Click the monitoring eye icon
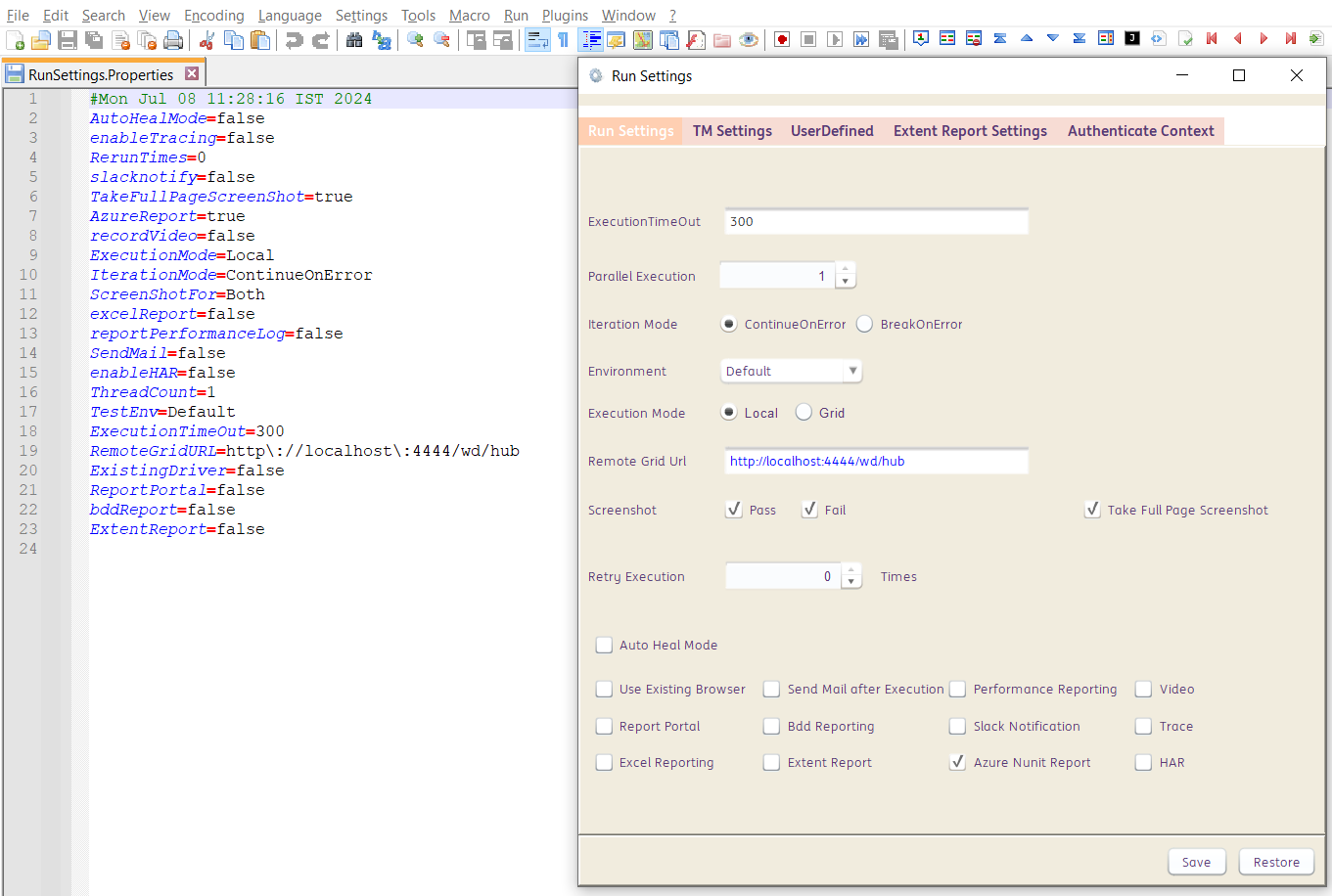Screen dimensions: 1332x896 pos(749,40)
